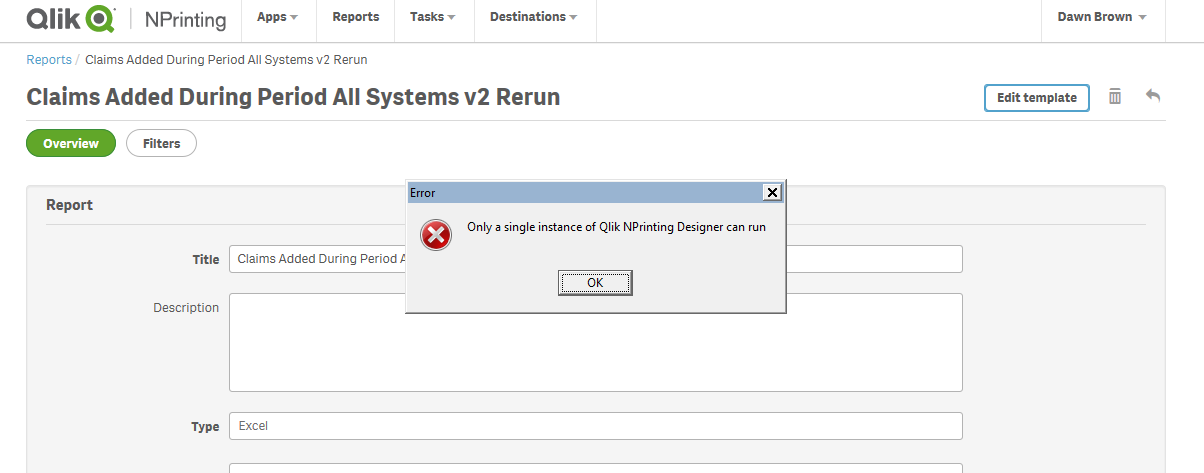Go to Reports in top navigation

click(355, 17)
